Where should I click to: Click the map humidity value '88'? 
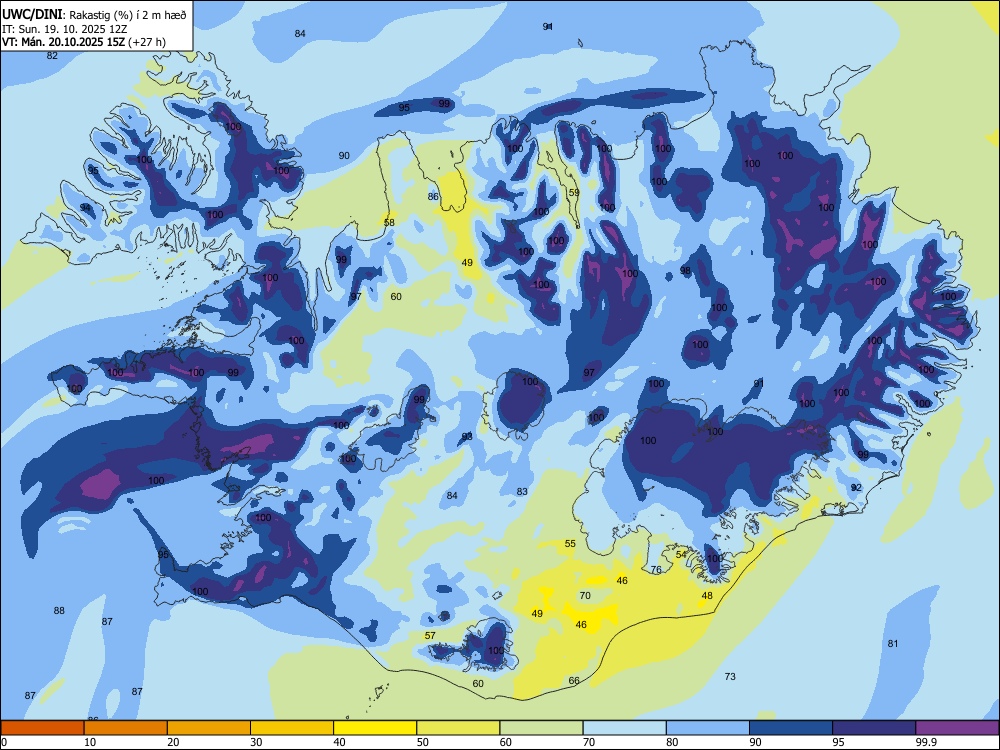point(59,611)
